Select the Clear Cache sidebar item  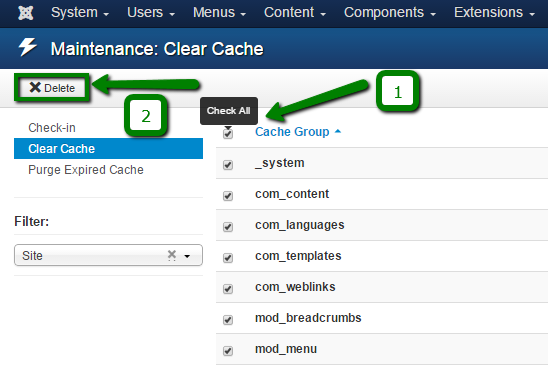point(108,149)
